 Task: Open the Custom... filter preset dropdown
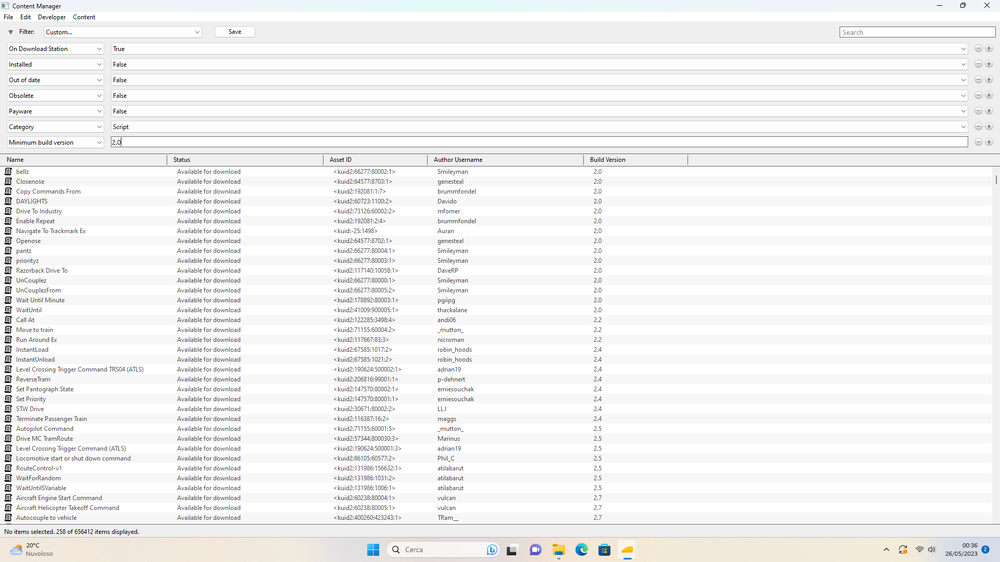point(122,32)
